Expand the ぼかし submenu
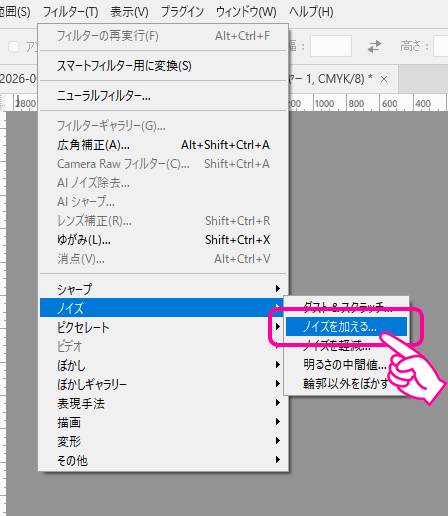Screen dimensions: 448x516 click(x=163, y=365)
